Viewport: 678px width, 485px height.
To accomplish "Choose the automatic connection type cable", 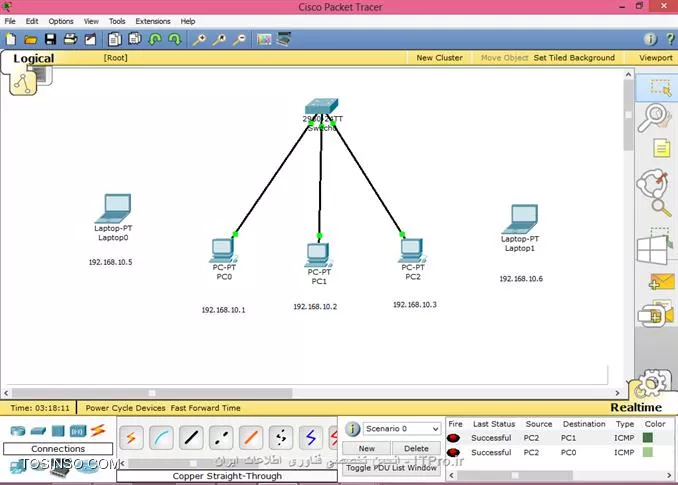I will 131,438.
